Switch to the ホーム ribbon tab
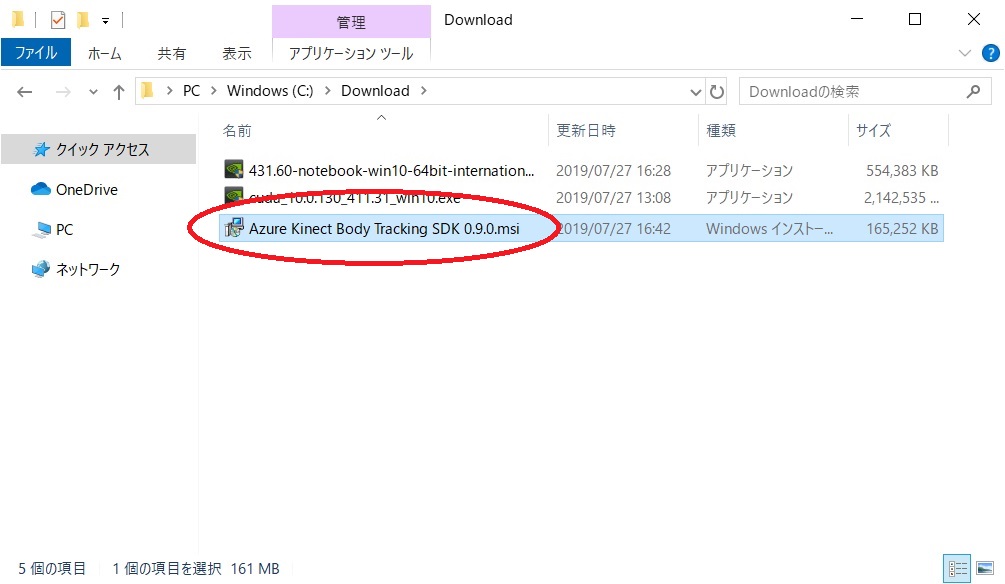This screenshot has width=1005, height=584. coord(104,53)
